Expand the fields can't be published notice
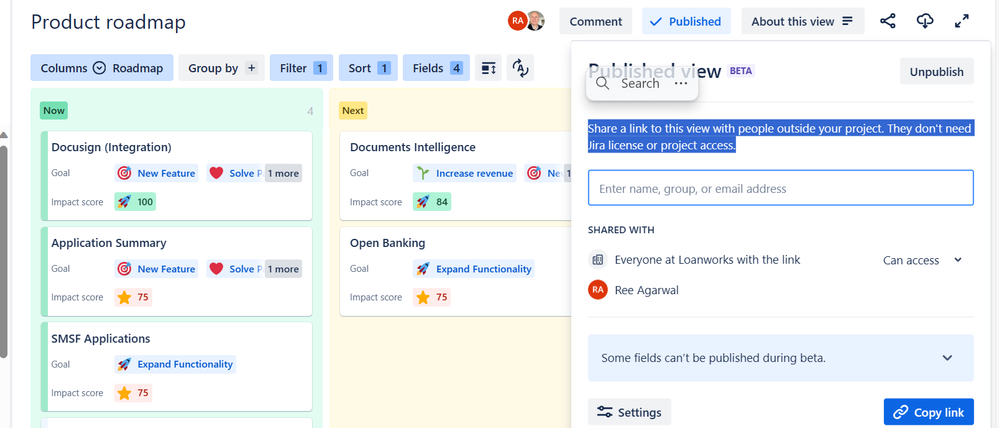Screen dimensions: 999x428 947,358
